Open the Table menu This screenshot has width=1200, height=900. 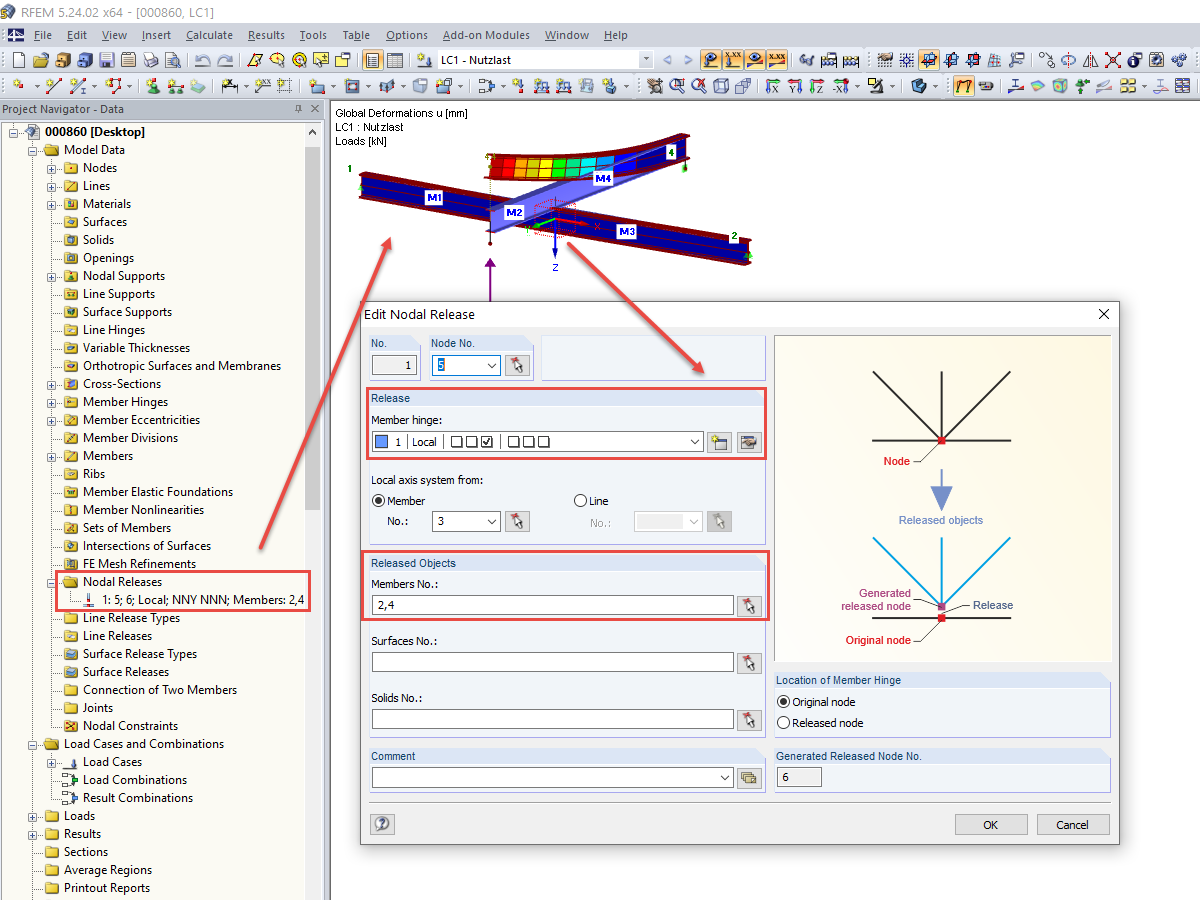pos(356,35)
